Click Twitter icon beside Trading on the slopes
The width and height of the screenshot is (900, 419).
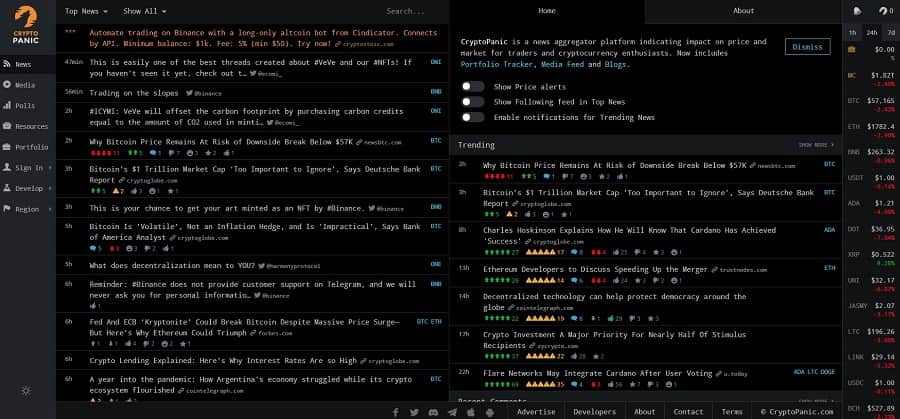(x=189, y=93)
